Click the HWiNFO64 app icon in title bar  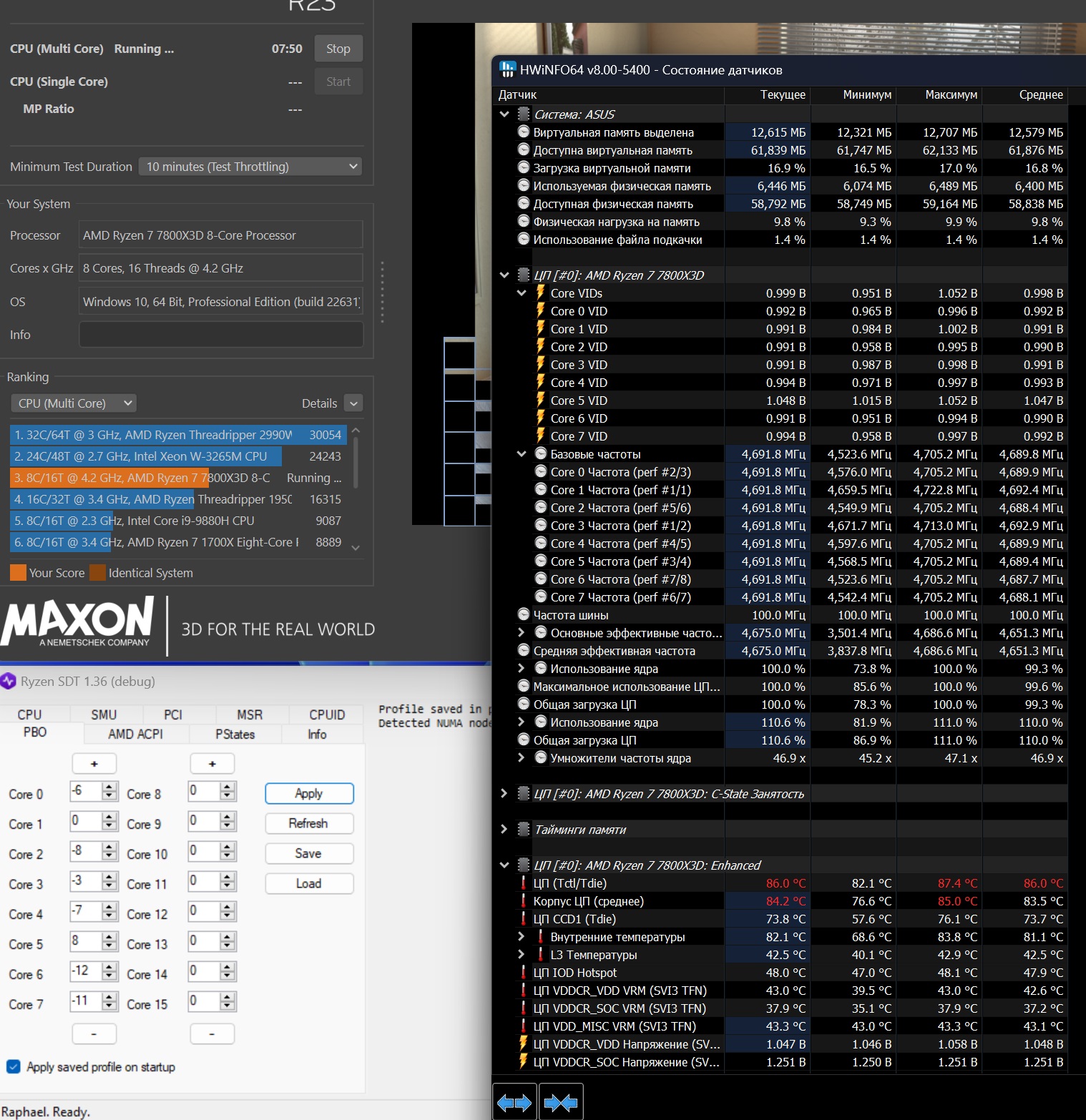click(507, 69)
